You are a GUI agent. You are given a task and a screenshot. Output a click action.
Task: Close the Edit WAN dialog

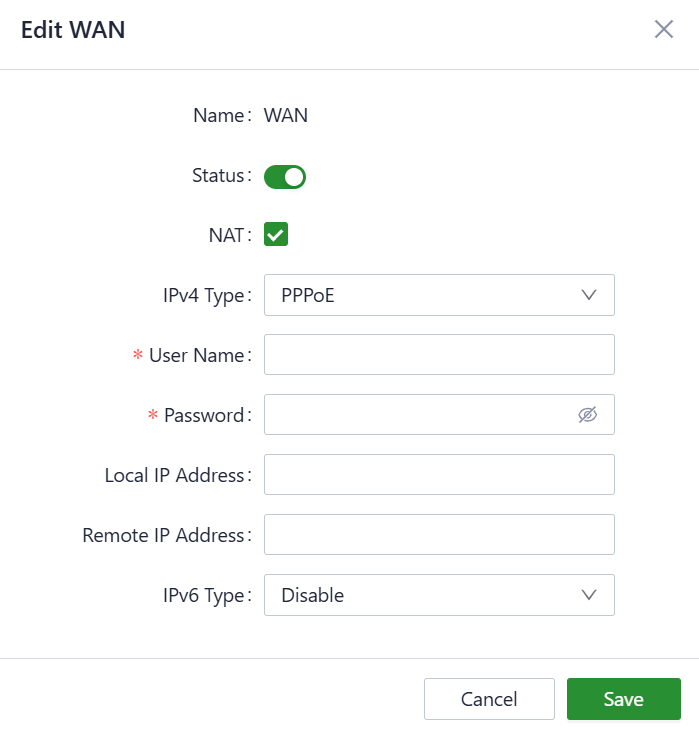664,29
